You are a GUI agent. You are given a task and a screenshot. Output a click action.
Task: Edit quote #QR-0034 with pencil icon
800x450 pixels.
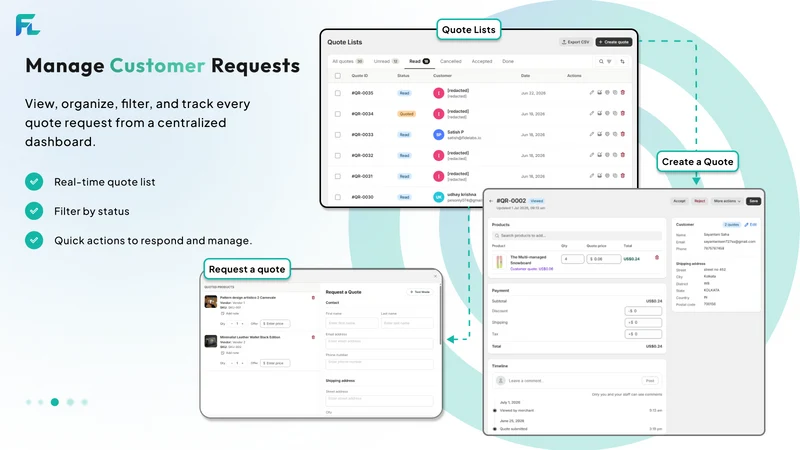coord(592,113)
